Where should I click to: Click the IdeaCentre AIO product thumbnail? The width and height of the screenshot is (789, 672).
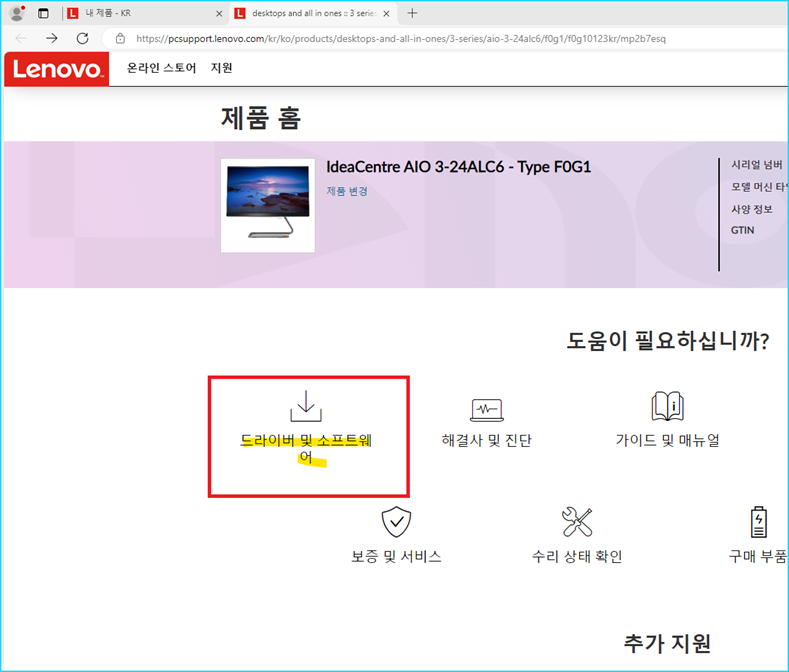point(268,205)
